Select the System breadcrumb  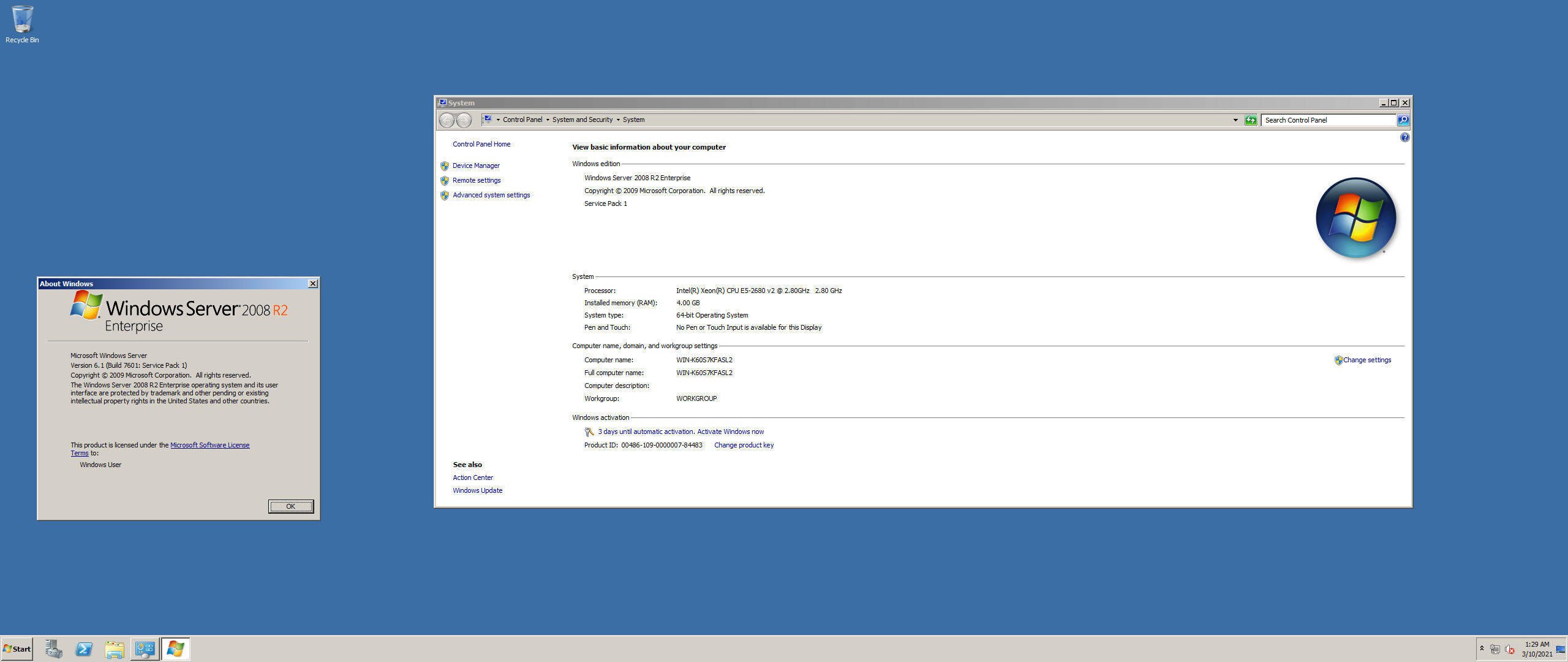tap(633, 120)
